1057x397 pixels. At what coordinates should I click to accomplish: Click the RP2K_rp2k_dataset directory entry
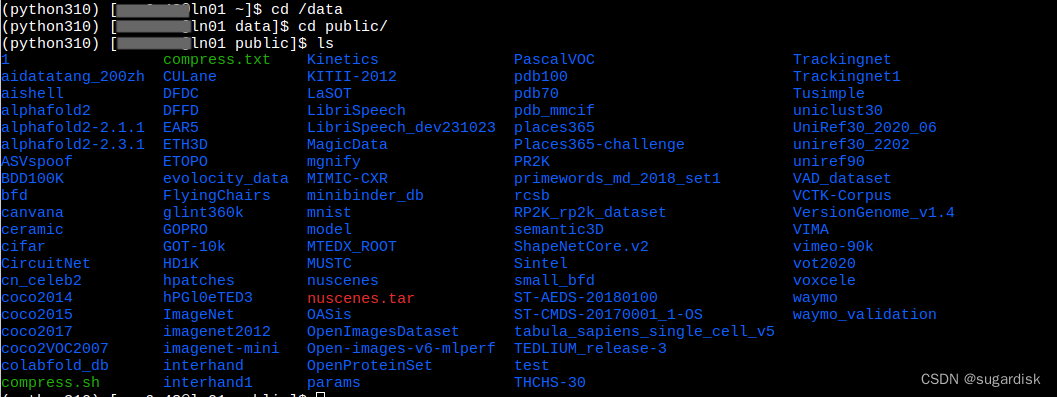[x=590, y=212]
